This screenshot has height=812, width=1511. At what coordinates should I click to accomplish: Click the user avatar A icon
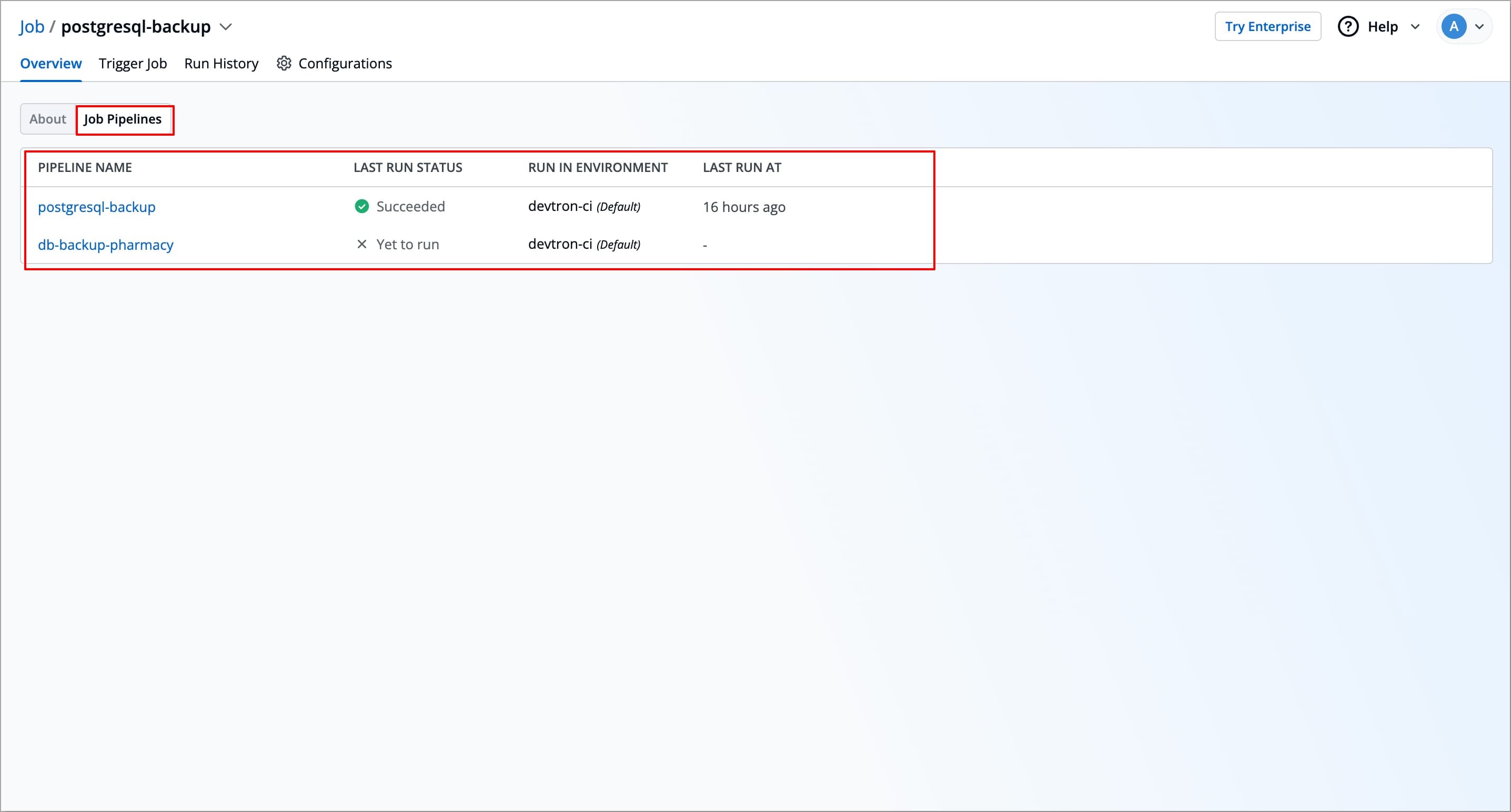click(1454, 26)
